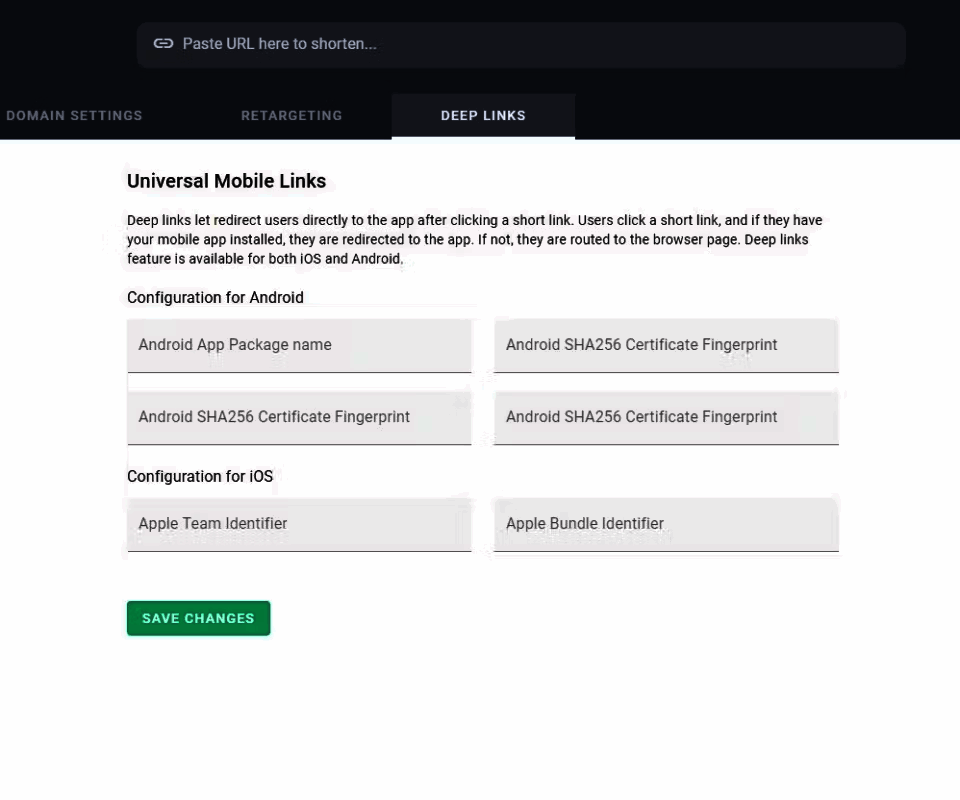Focus SHA256 Fingerprint field under Package name field
Screen dimensions: 960x800
(x=299, y=417)
